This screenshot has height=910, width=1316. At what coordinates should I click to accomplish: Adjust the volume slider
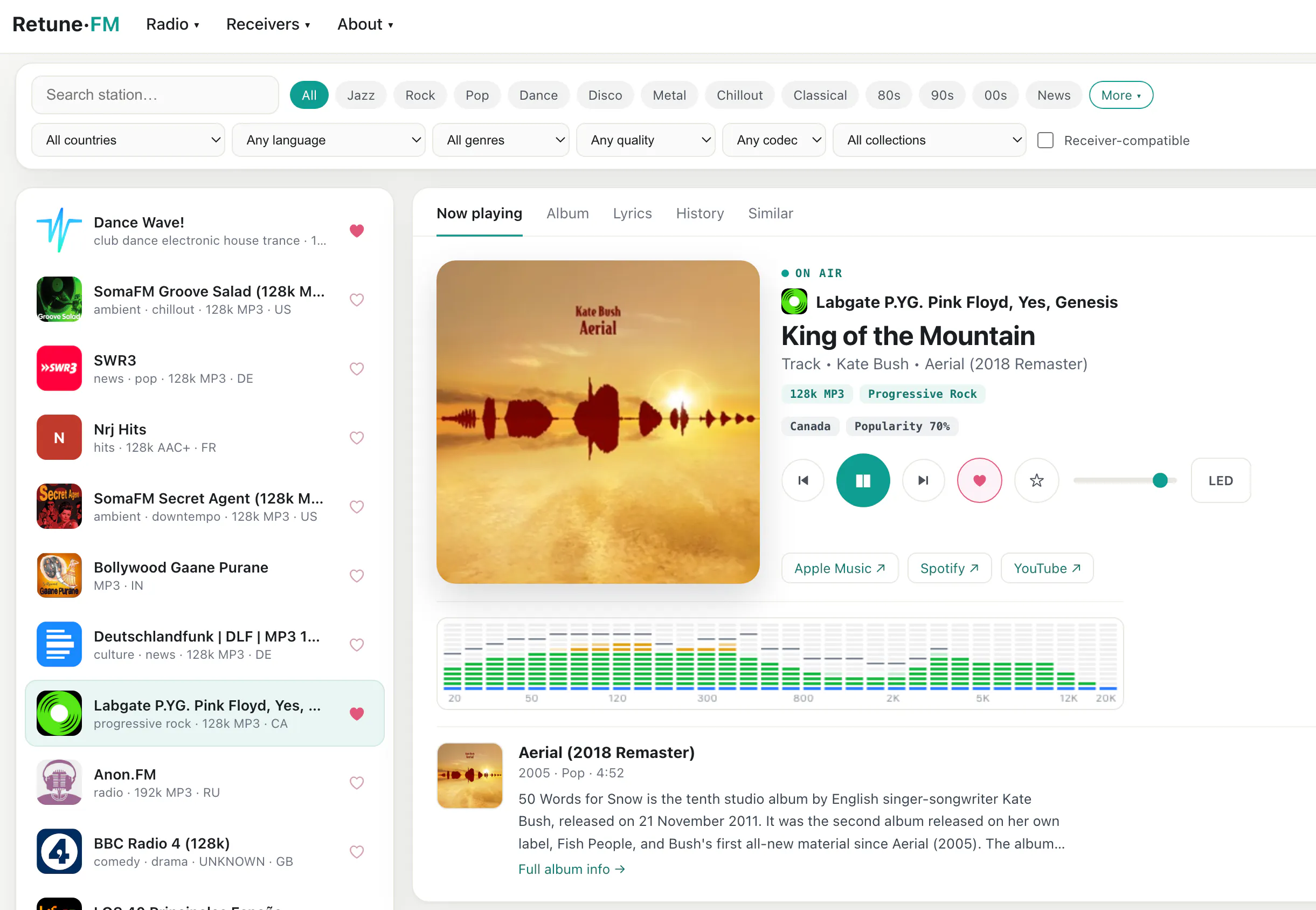point(1125,480)
